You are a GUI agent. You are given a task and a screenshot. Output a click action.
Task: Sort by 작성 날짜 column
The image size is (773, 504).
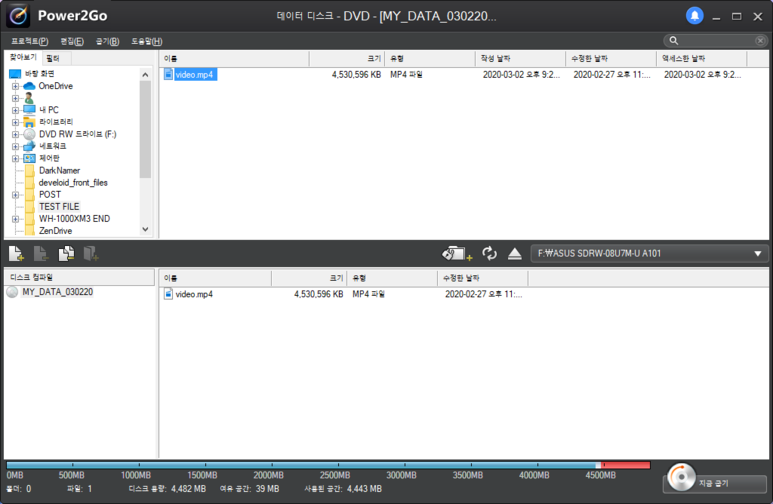(x=521, y=59)
